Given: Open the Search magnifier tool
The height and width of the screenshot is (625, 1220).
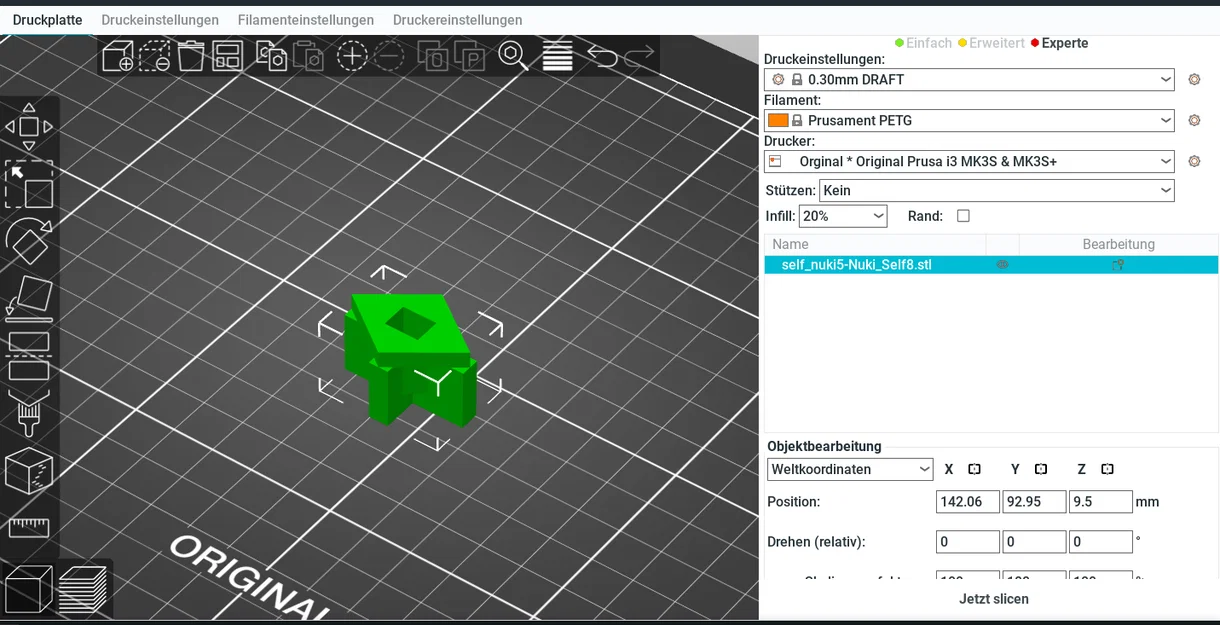Looking at the screenshot, I should coord(514,56).
